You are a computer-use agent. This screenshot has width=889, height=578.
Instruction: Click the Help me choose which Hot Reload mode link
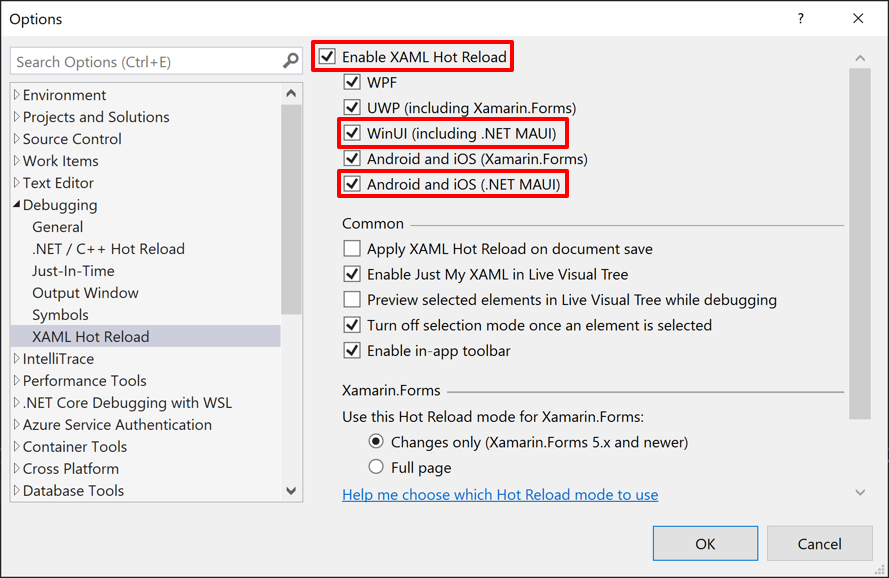click(500, 494)
